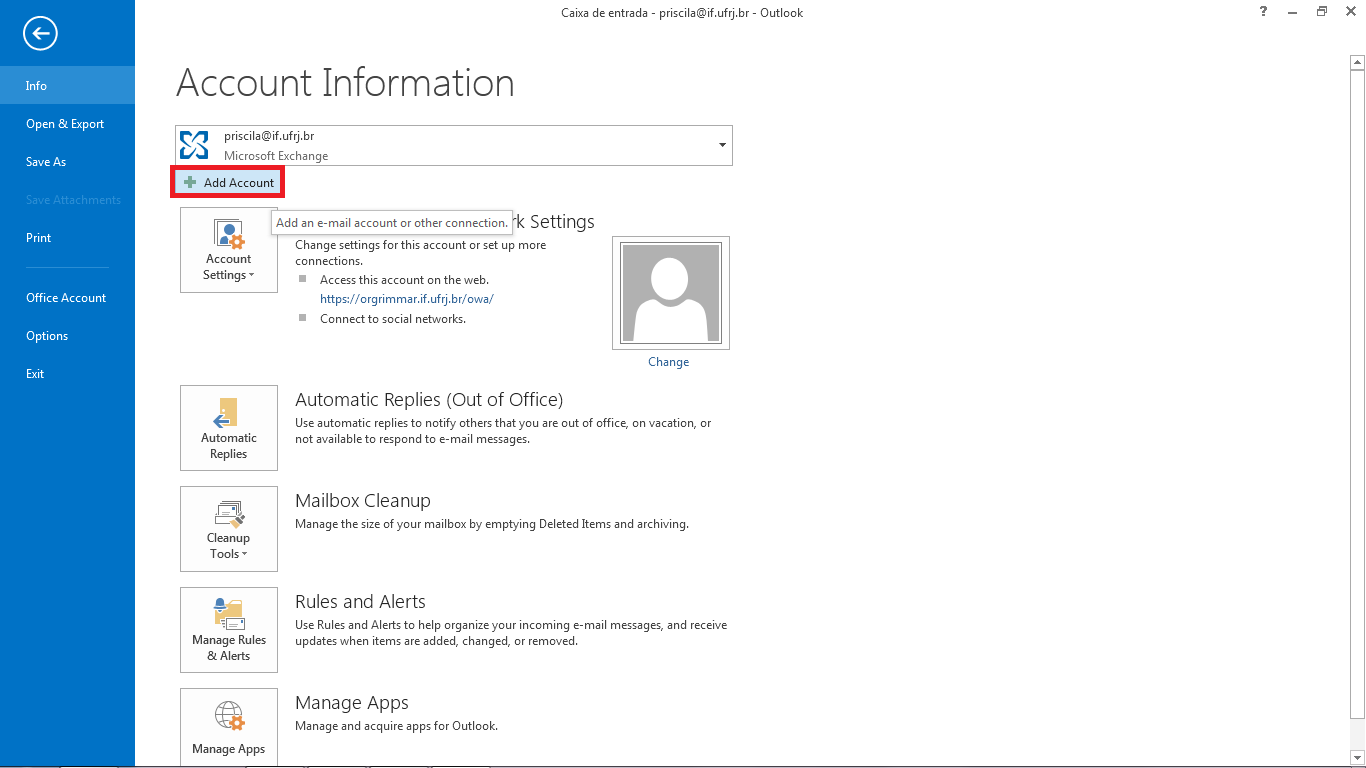This screenshot has height=768, width=1366.
Task: Select Save As in sidebar
Action: tap(67, 162)
